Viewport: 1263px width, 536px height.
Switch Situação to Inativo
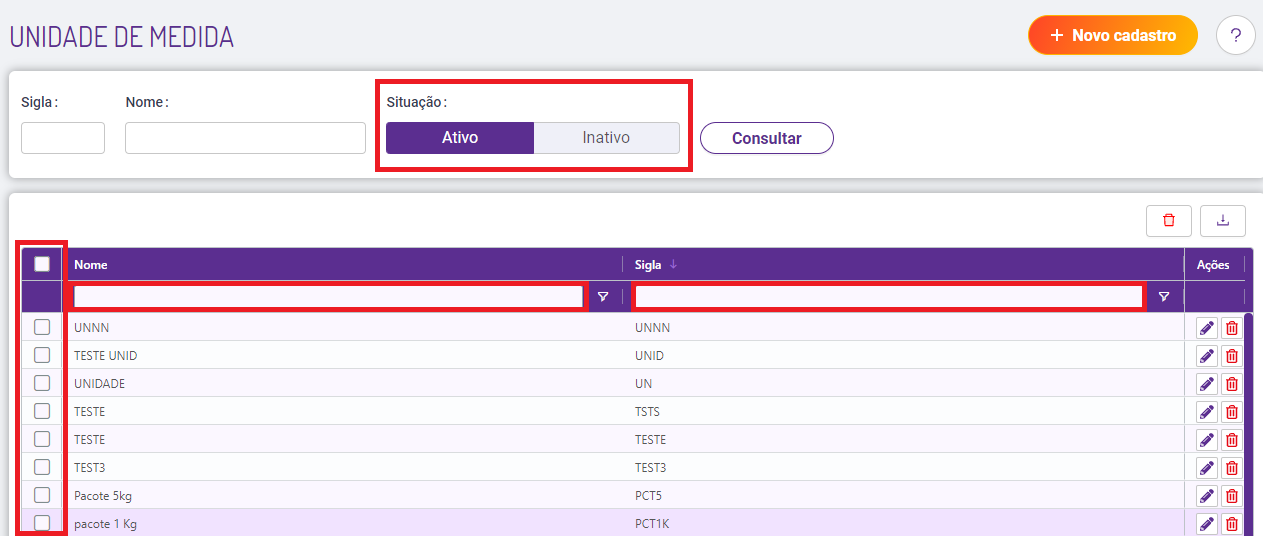pyautogui.click(x=606, y=138)
